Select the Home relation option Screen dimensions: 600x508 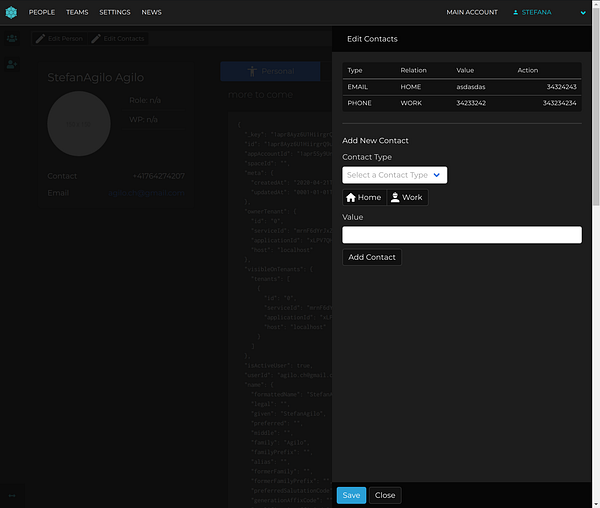[x=364, y=198]
